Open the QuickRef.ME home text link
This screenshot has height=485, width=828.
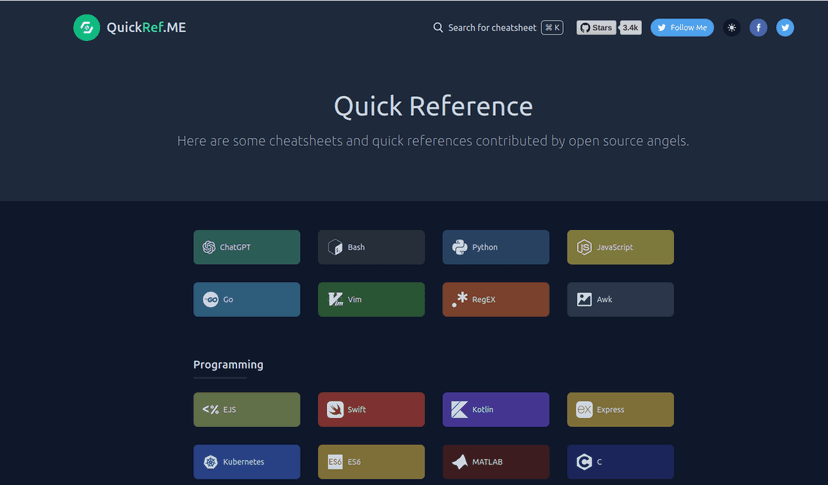coord(146,27)
